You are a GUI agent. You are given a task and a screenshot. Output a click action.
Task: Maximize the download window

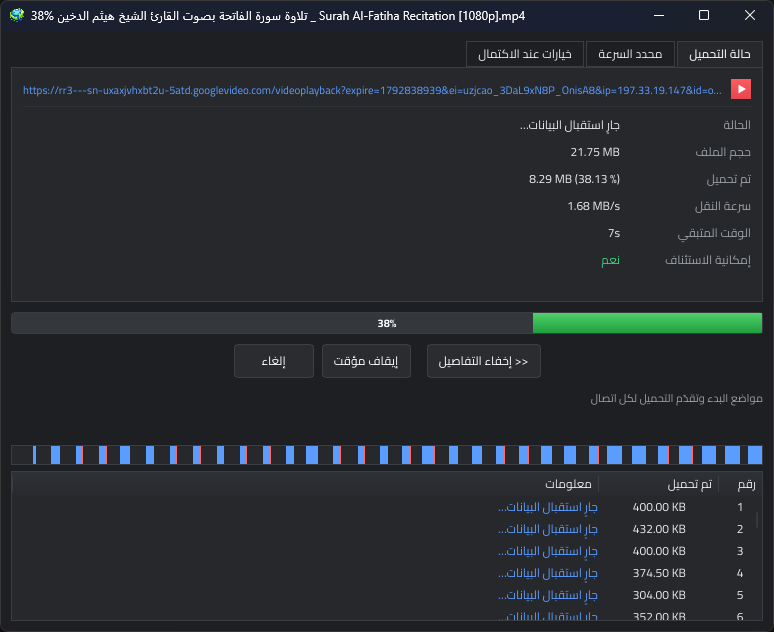pos(704,15)
